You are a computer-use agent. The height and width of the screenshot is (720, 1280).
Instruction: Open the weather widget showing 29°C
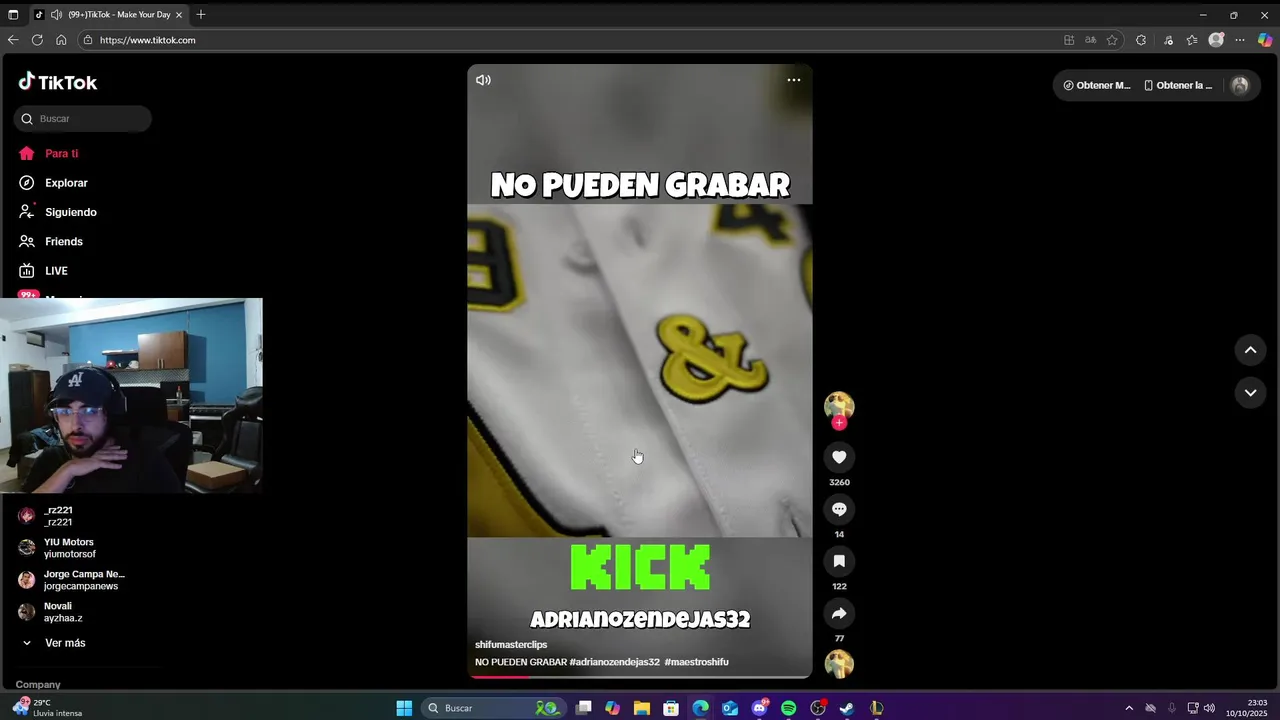pyautogui.click(x=46, y=708)
